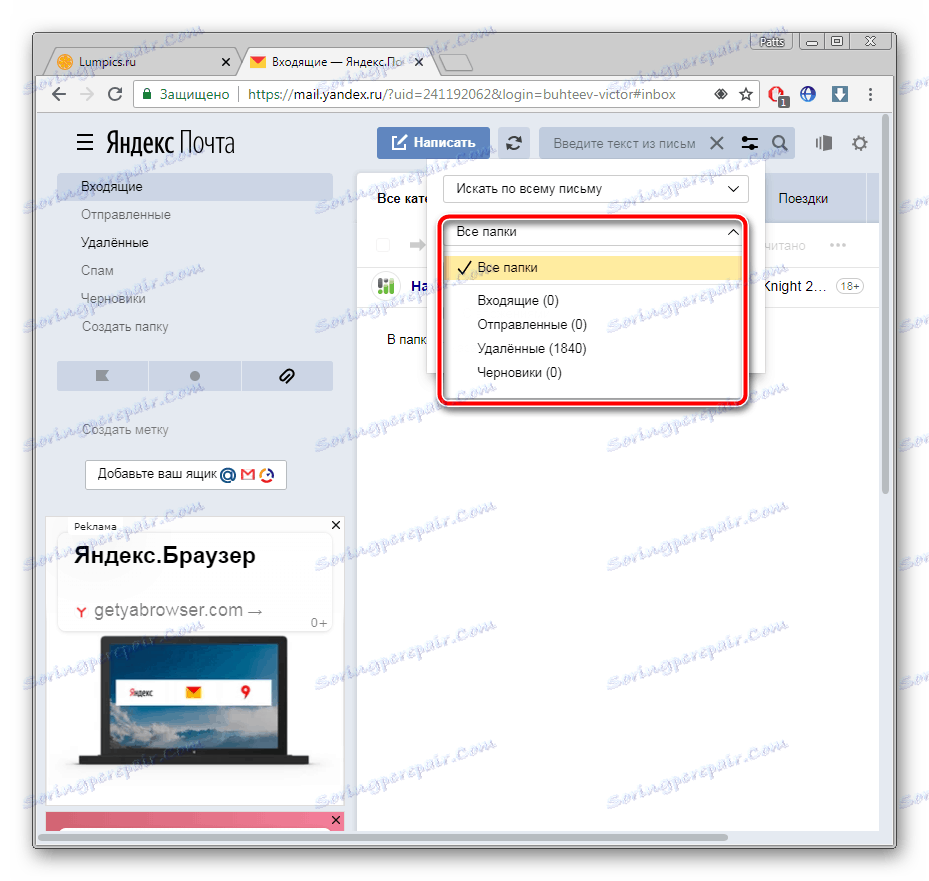This screenshot has width=929, height=881.
Task: Choose Черновики (0) from folder list
Action: click(520, 373)
